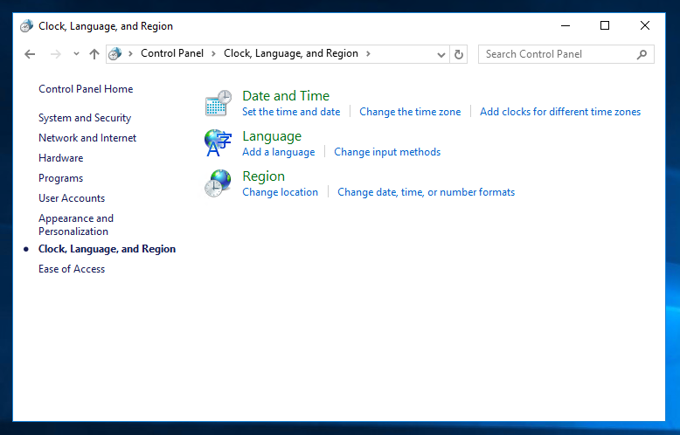Expand chevron after Control Panel breadcrumb

pyautogui.click(x=213, y=54)
